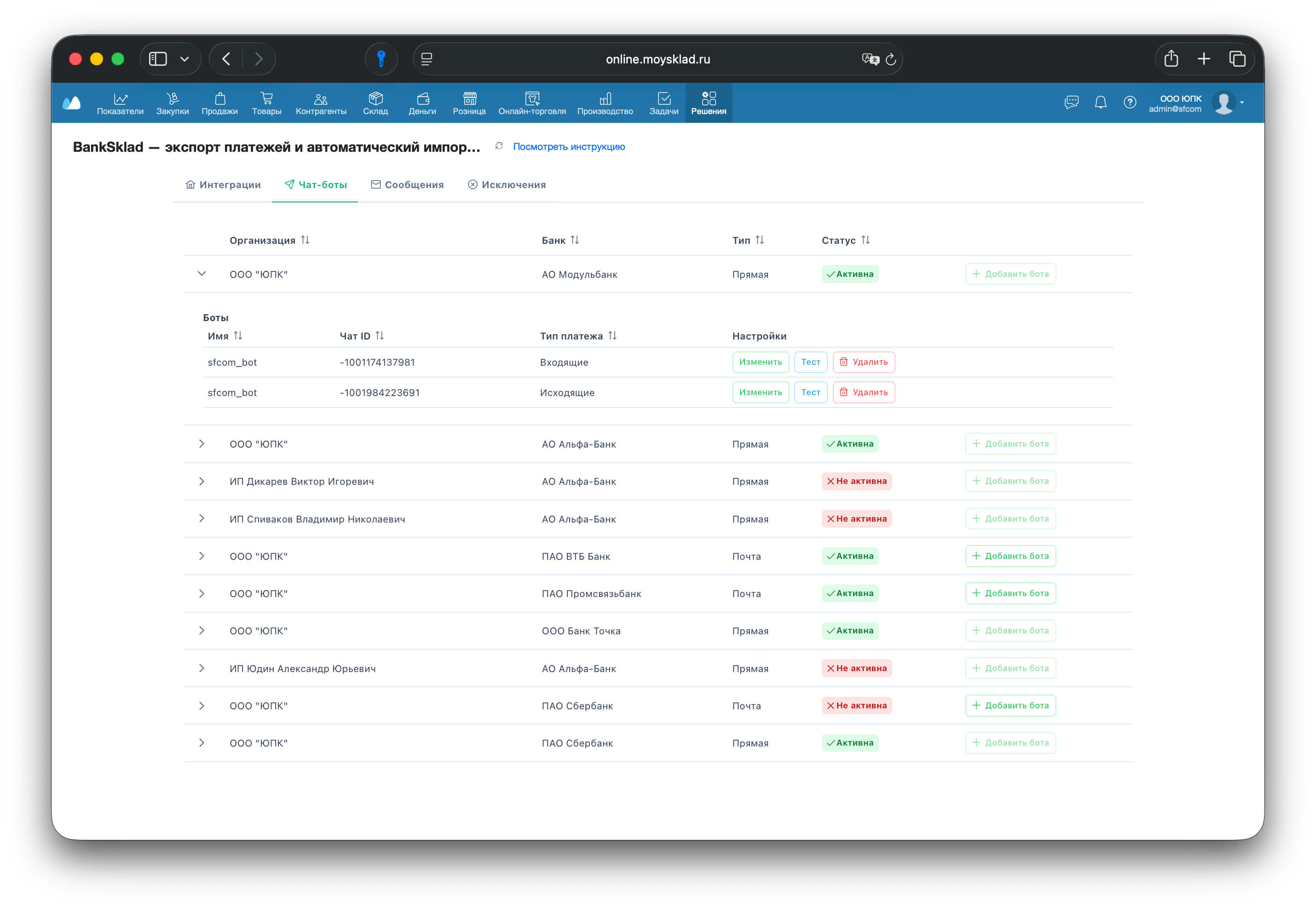Go back in Safari
Screen dimensions: 1316x908
coord(226,58)
